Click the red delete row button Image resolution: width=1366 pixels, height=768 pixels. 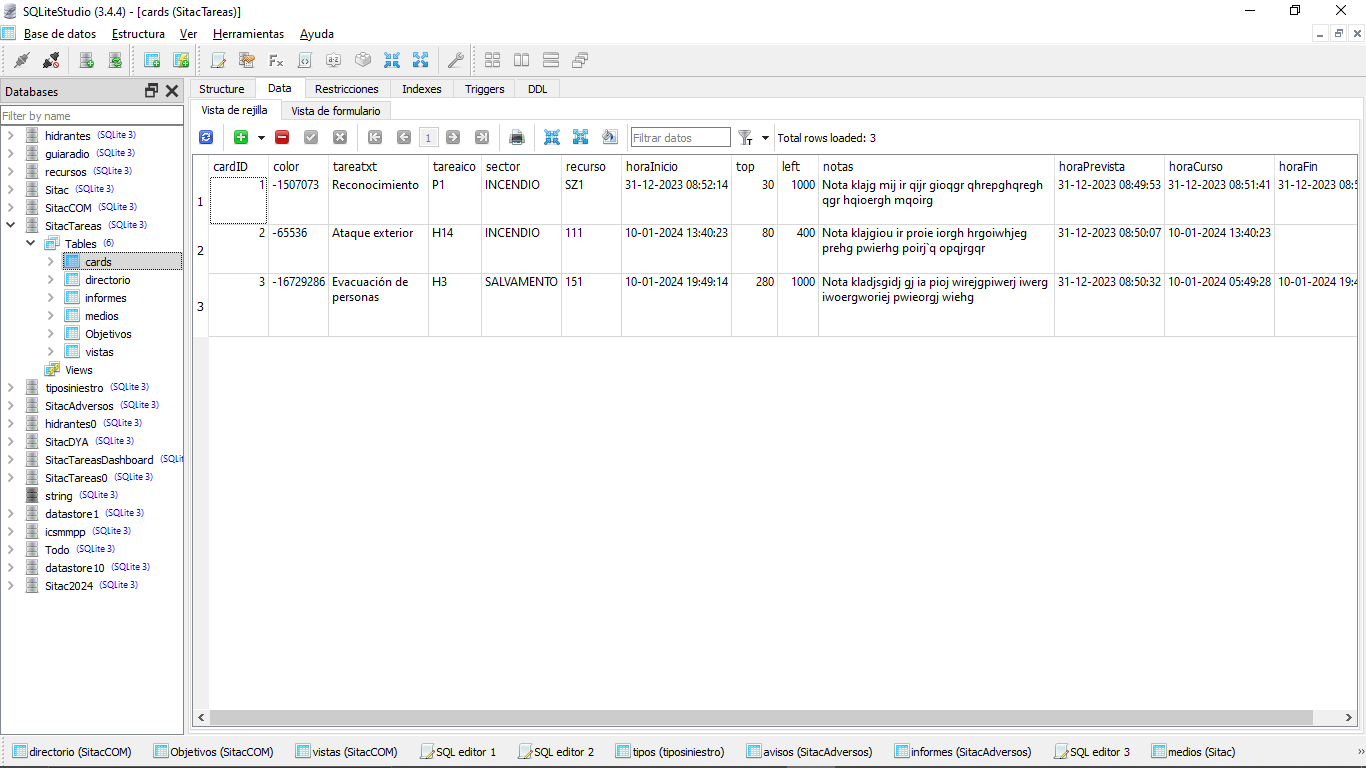(282, 137)
